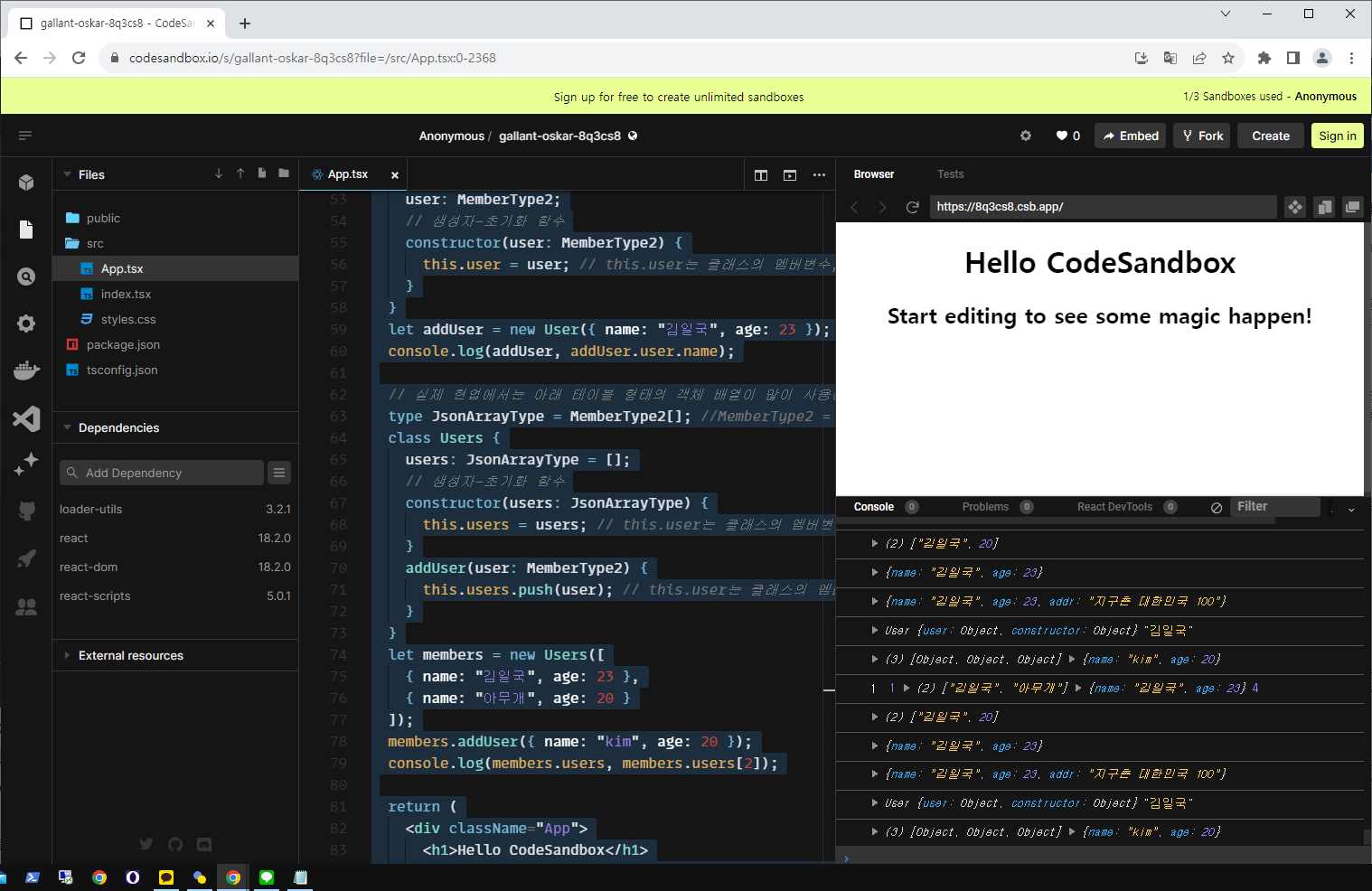Open sandbox settings gear in header
Viewport: 1372px width, 891px height.
coord(1026,136)
